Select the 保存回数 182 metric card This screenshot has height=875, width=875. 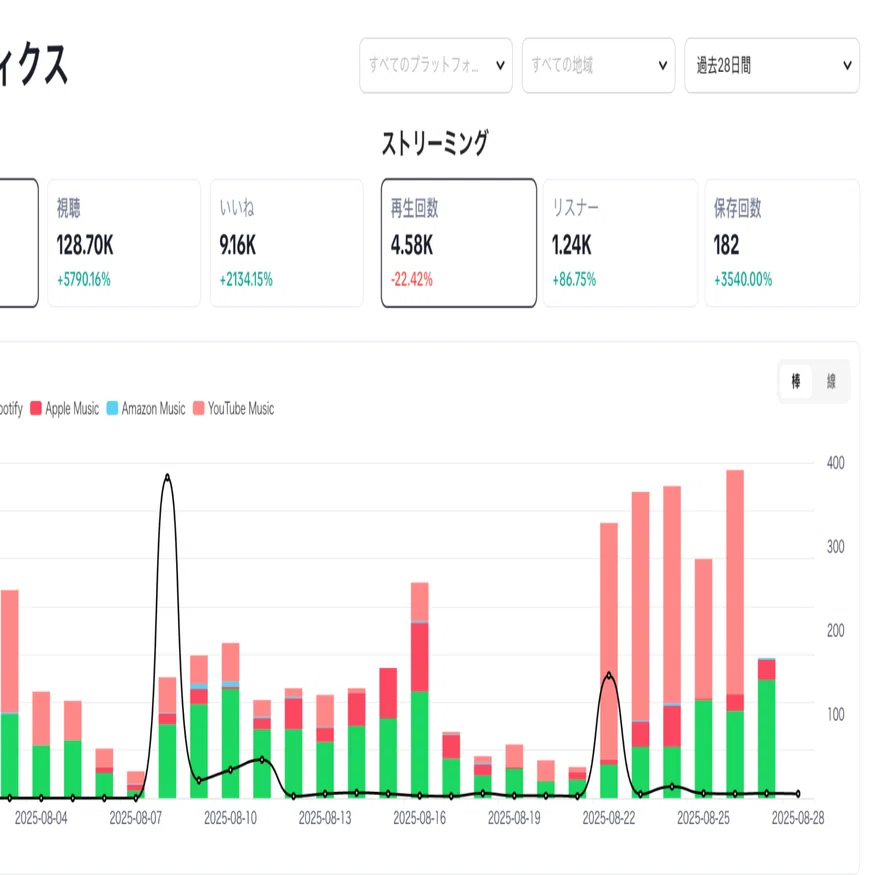point(782,243)
